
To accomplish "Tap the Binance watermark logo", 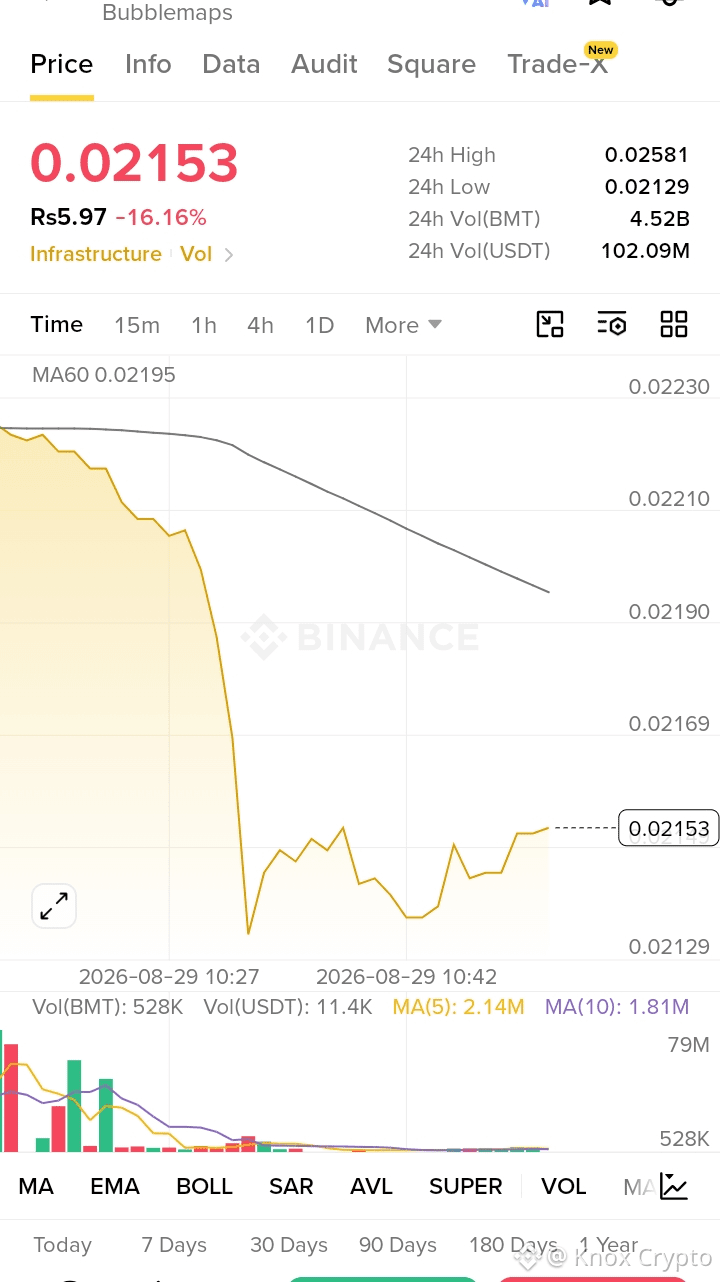I will (360, 637).
